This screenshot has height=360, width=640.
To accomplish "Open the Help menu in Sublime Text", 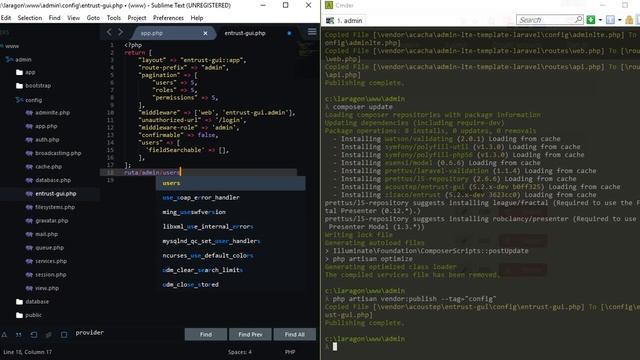I will [x=197, y=18].
